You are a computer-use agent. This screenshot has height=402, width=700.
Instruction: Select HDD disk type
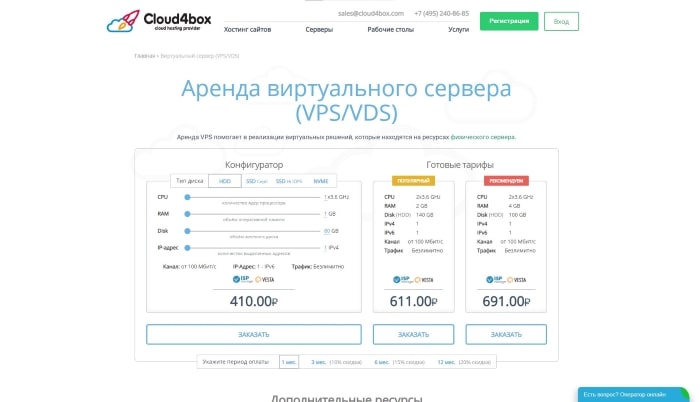(225, 181)
